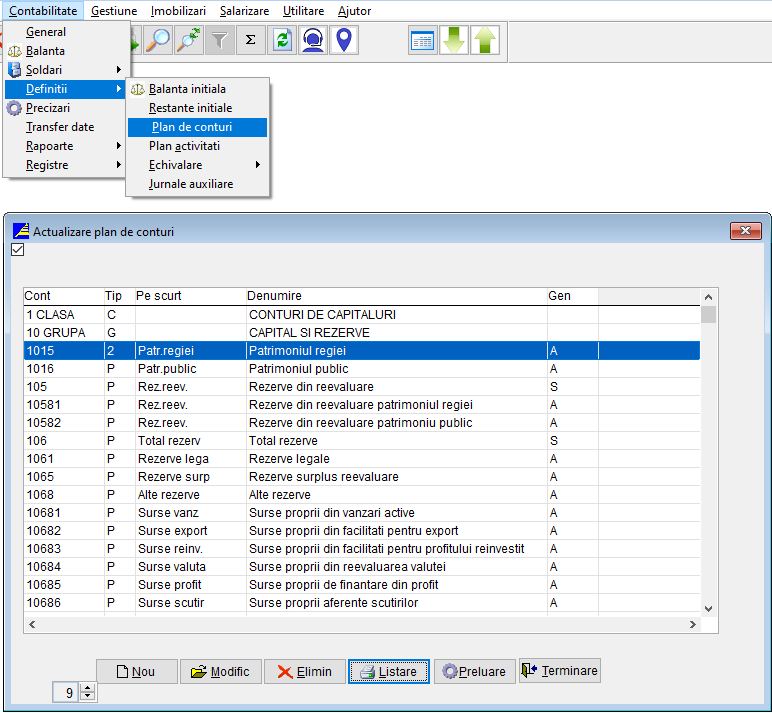Click cell Patrimoniul regiei in the selected row
Screen dimensions: 772x713
[x=396, y=351]
